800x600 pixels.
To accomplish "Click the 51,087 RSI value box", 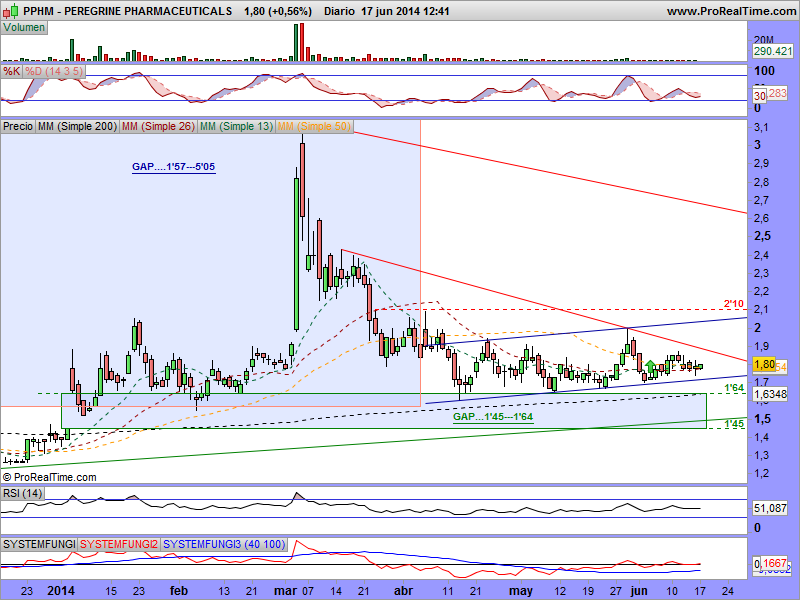I will pyautogui.click(x=770, y=508).
